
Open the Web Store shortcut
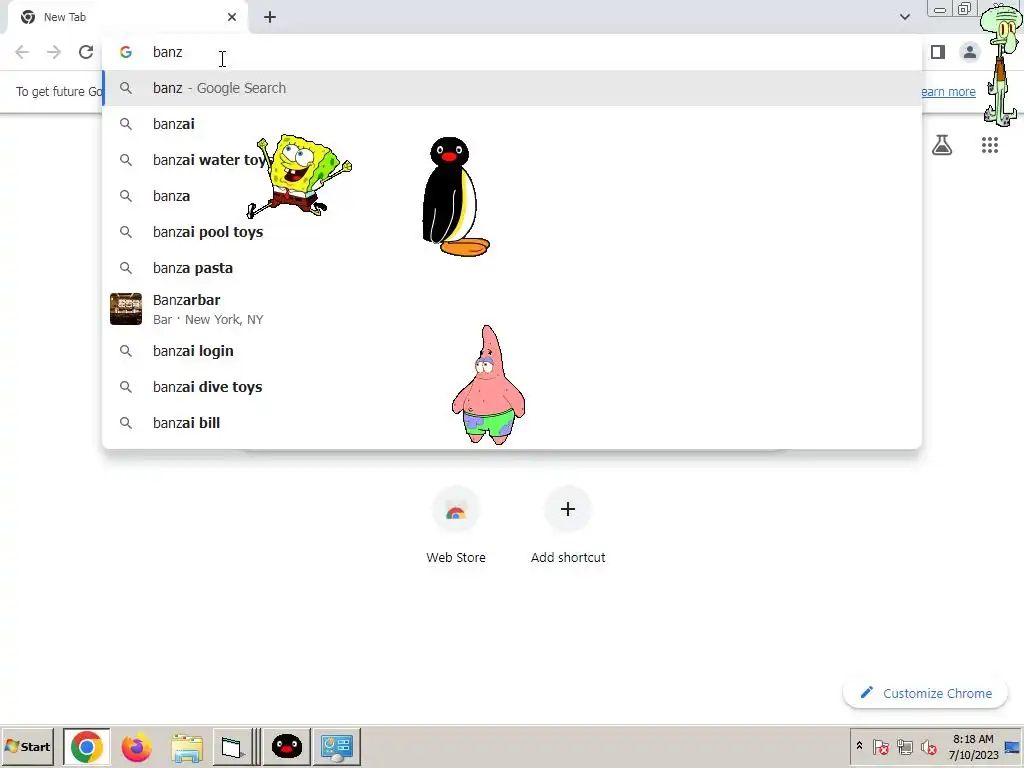click(x=456, y=526)
